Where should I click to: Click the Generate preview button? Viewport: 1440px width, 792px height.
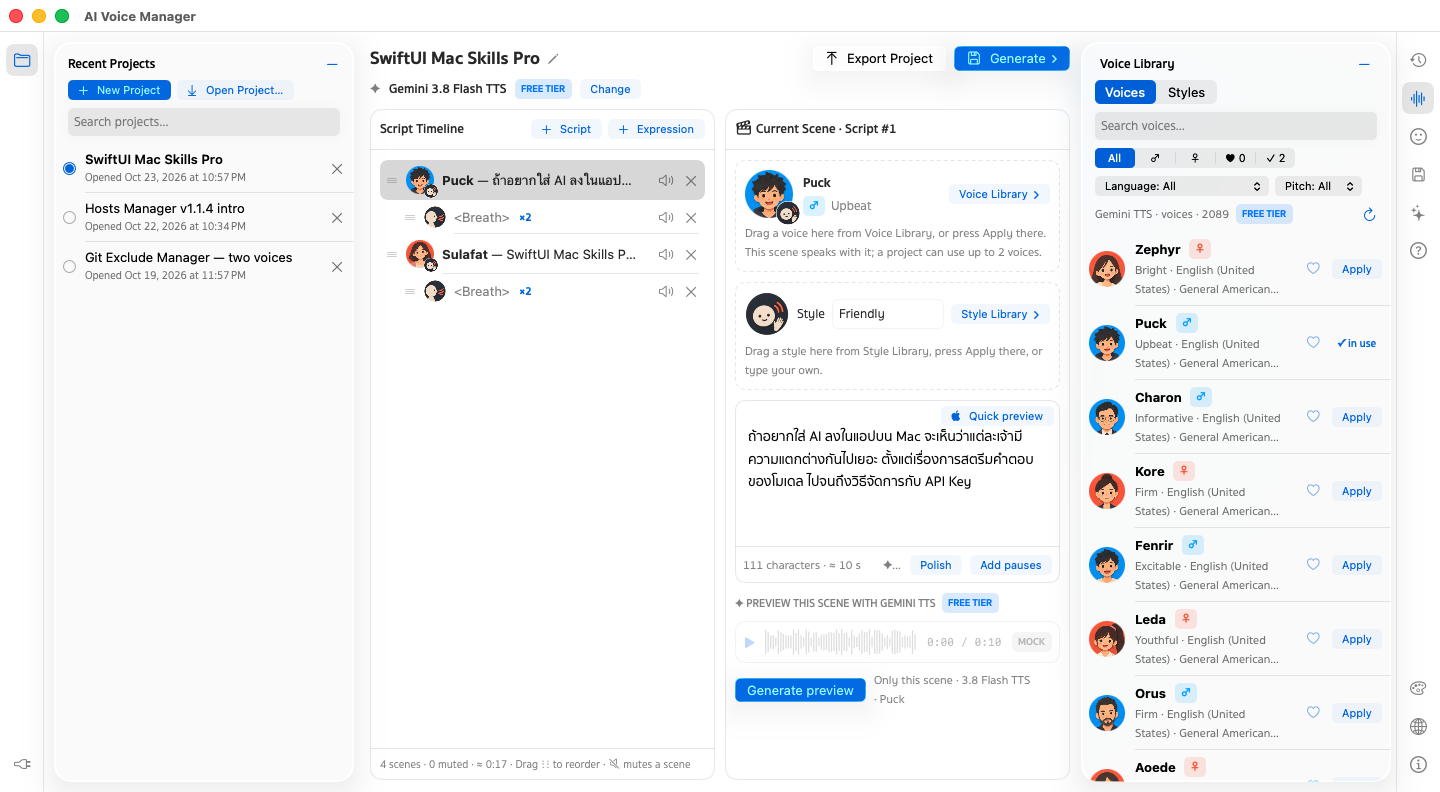pos(800,690)
